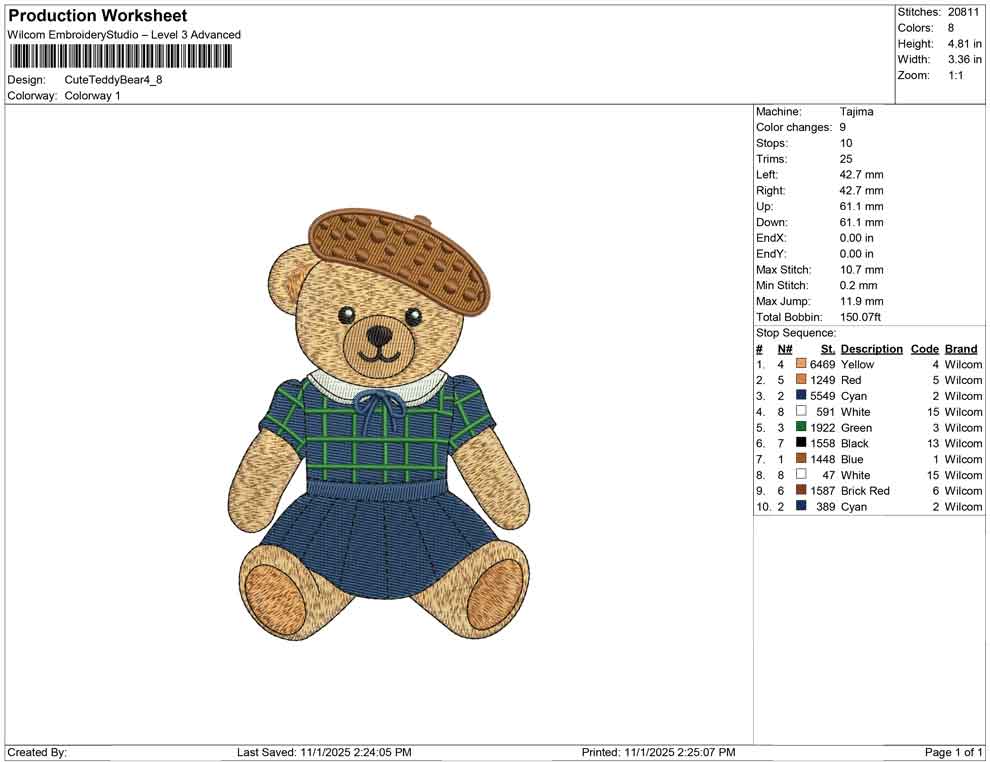Select the 389 Cyan thread swatch
Viewport: 990px width, 762px height.
coord(800,507)
